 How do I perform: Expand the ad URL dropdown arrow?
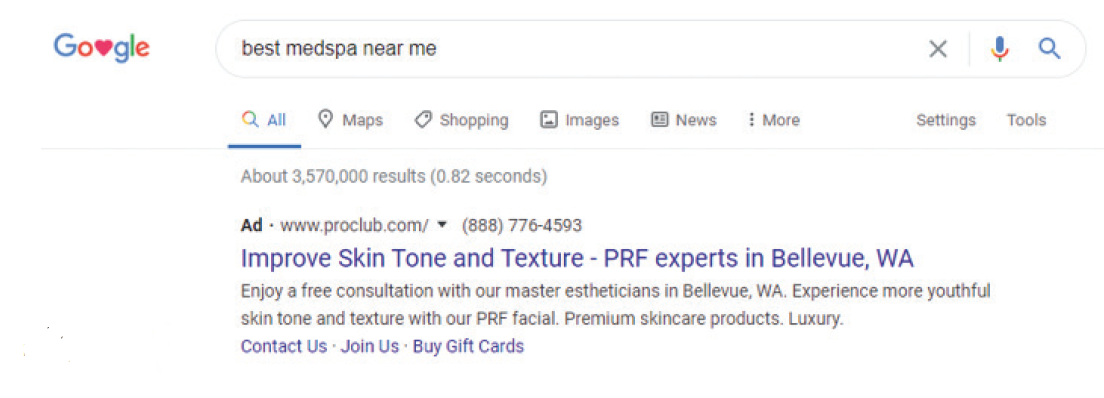pos(442,225)
